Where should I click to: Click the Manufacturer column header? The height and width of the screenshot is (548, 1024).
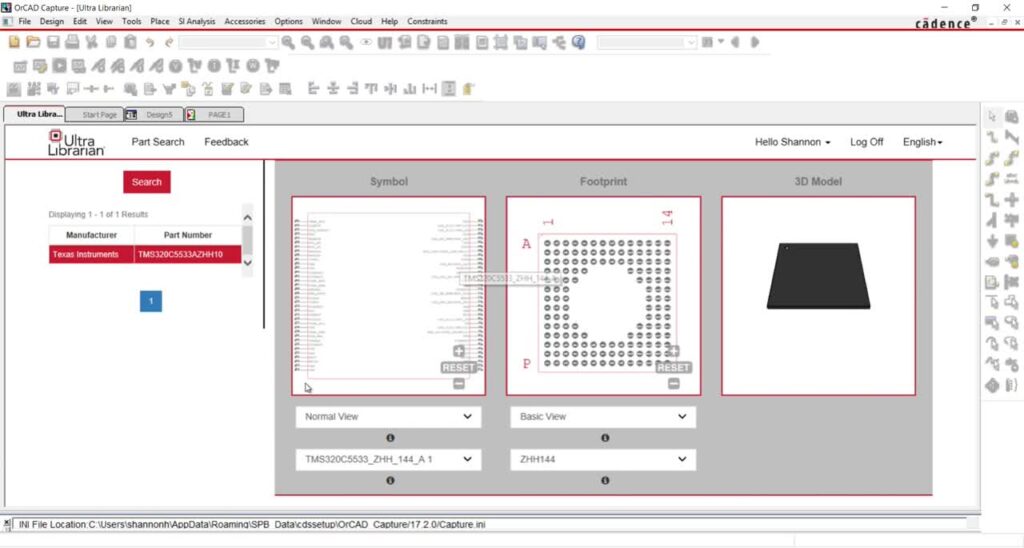pos(91,235)
